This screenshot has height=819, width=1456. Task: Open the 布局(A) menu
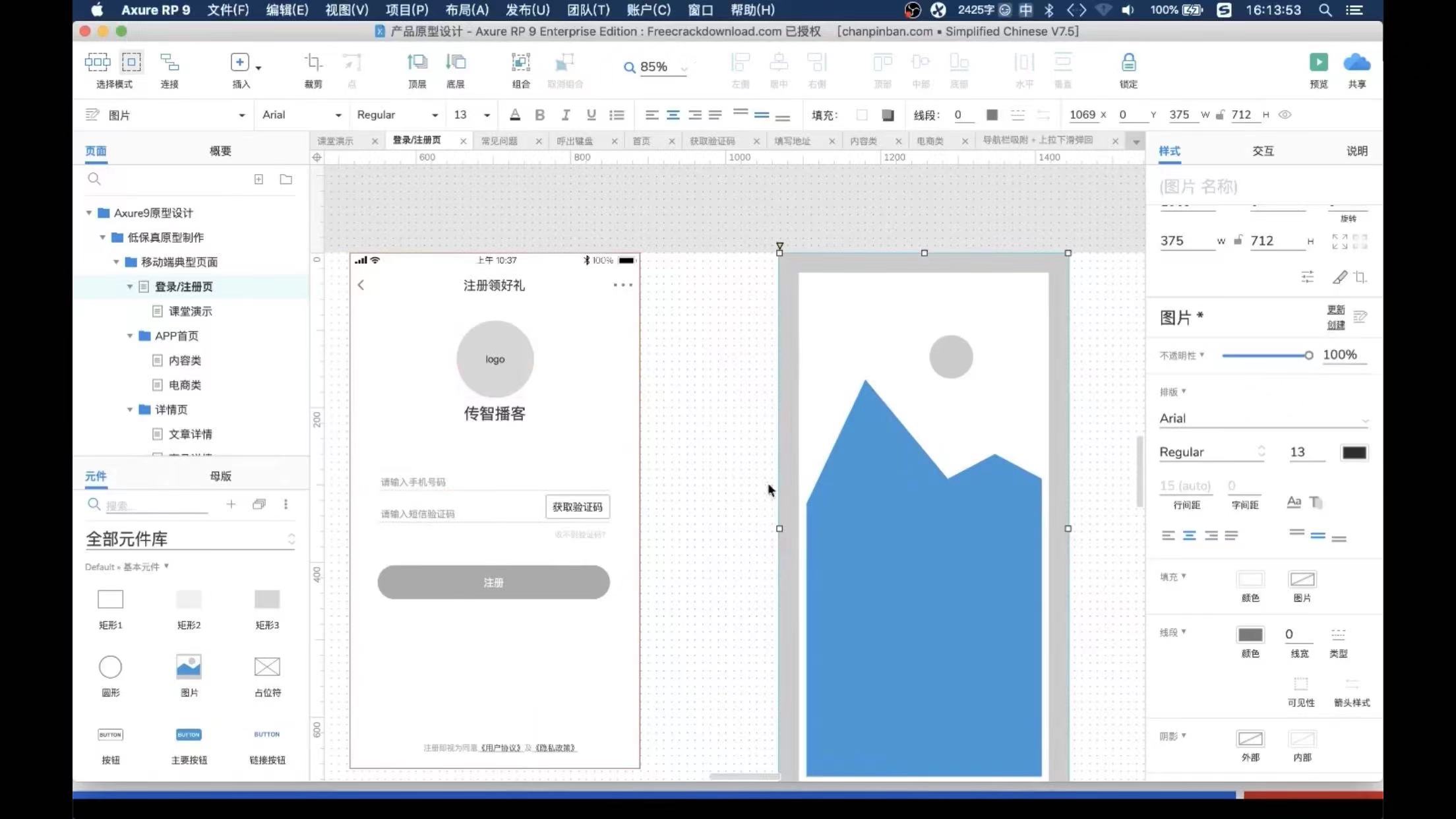[x=466, y=10]
